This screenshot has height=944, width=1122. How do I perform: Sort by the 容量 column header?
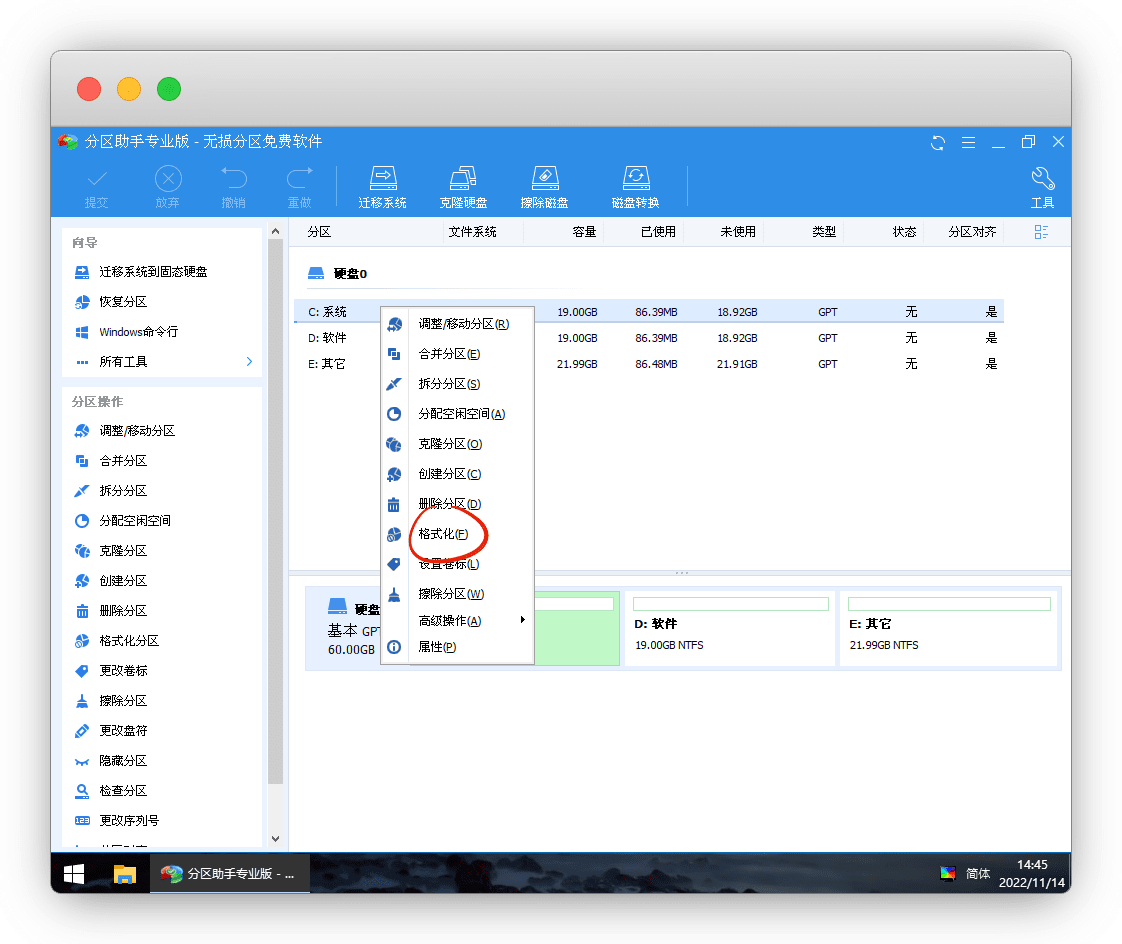coord(584,232)
